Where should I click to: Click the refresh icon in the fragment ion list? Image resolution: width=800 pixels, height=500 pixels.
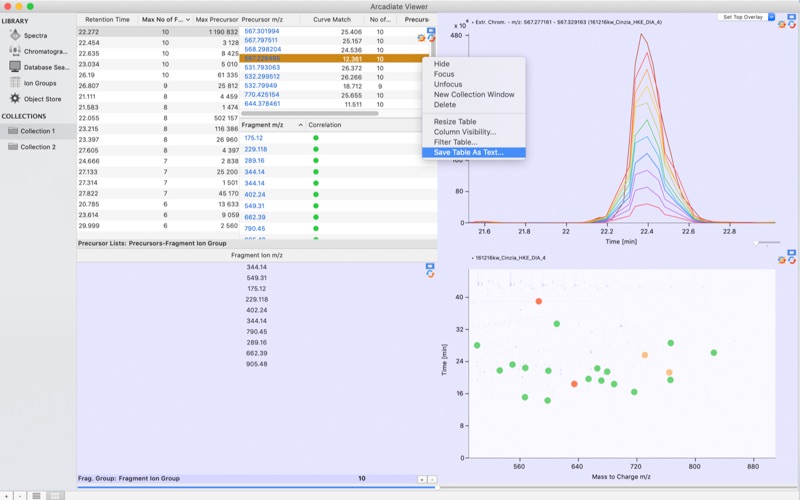(x=430, y=274)
